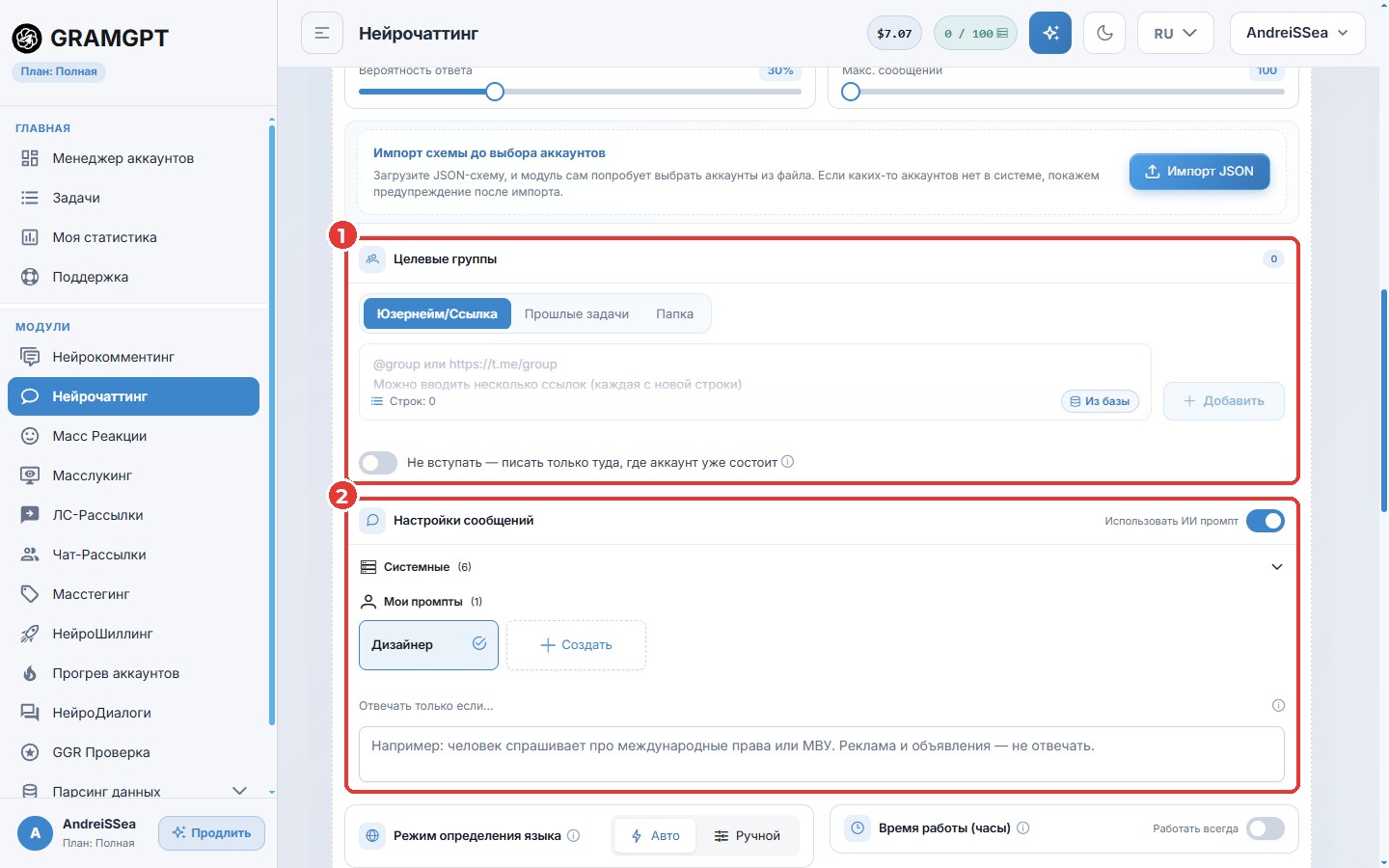Click the AI sparkle icon in the header
The image size is (1389, 868).
pos(1050,33)
